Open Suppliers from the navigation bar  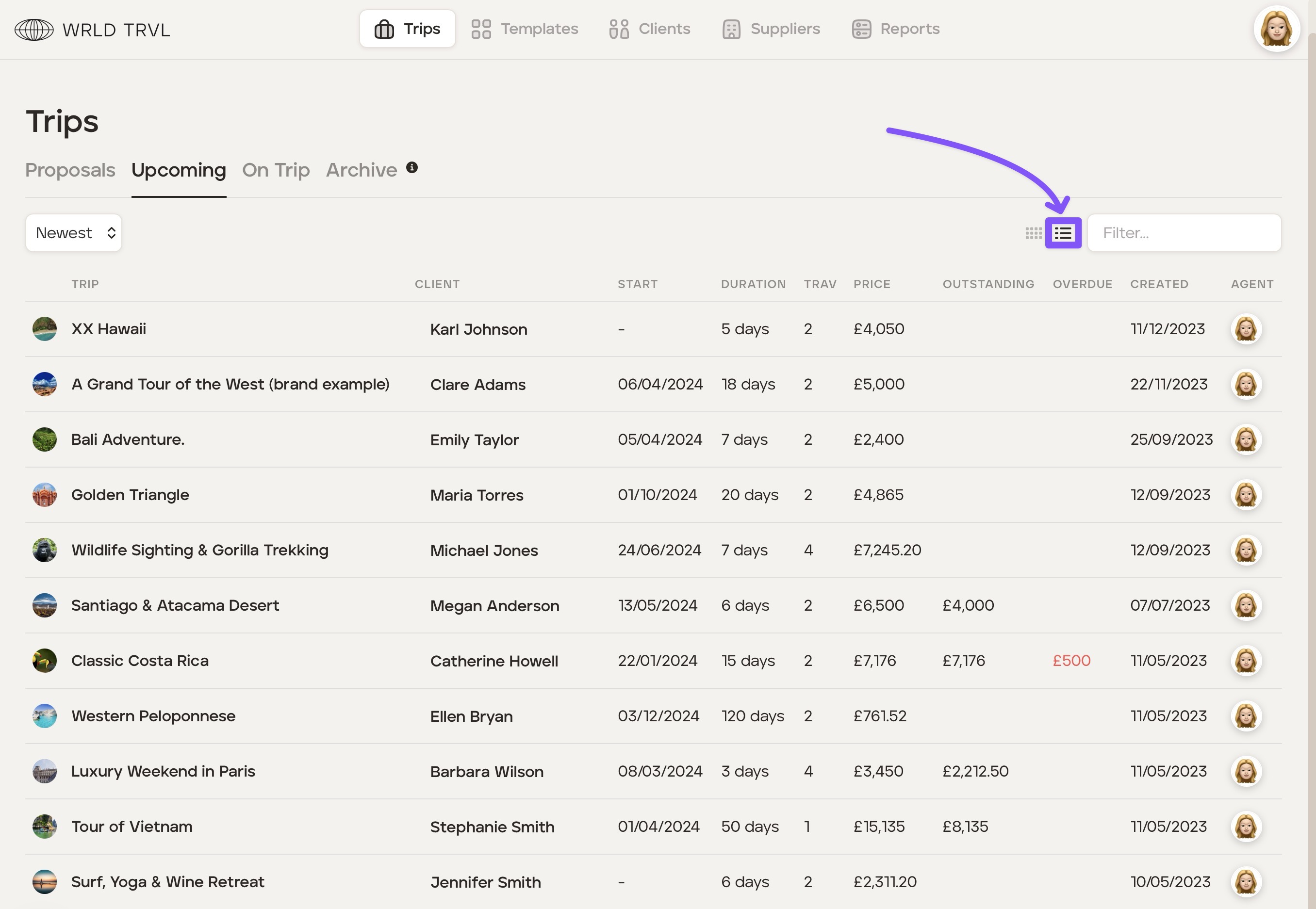[x=771, y=29]
